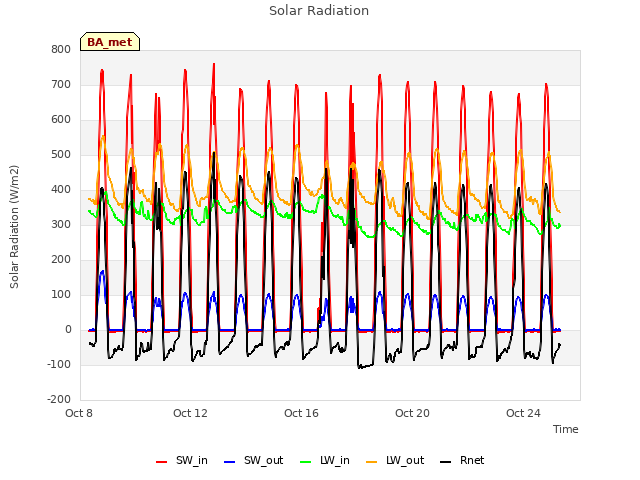Viewport: 640px width, 480px height.
Task: Toggle the LW_out legend label
Action: [405, 460]
